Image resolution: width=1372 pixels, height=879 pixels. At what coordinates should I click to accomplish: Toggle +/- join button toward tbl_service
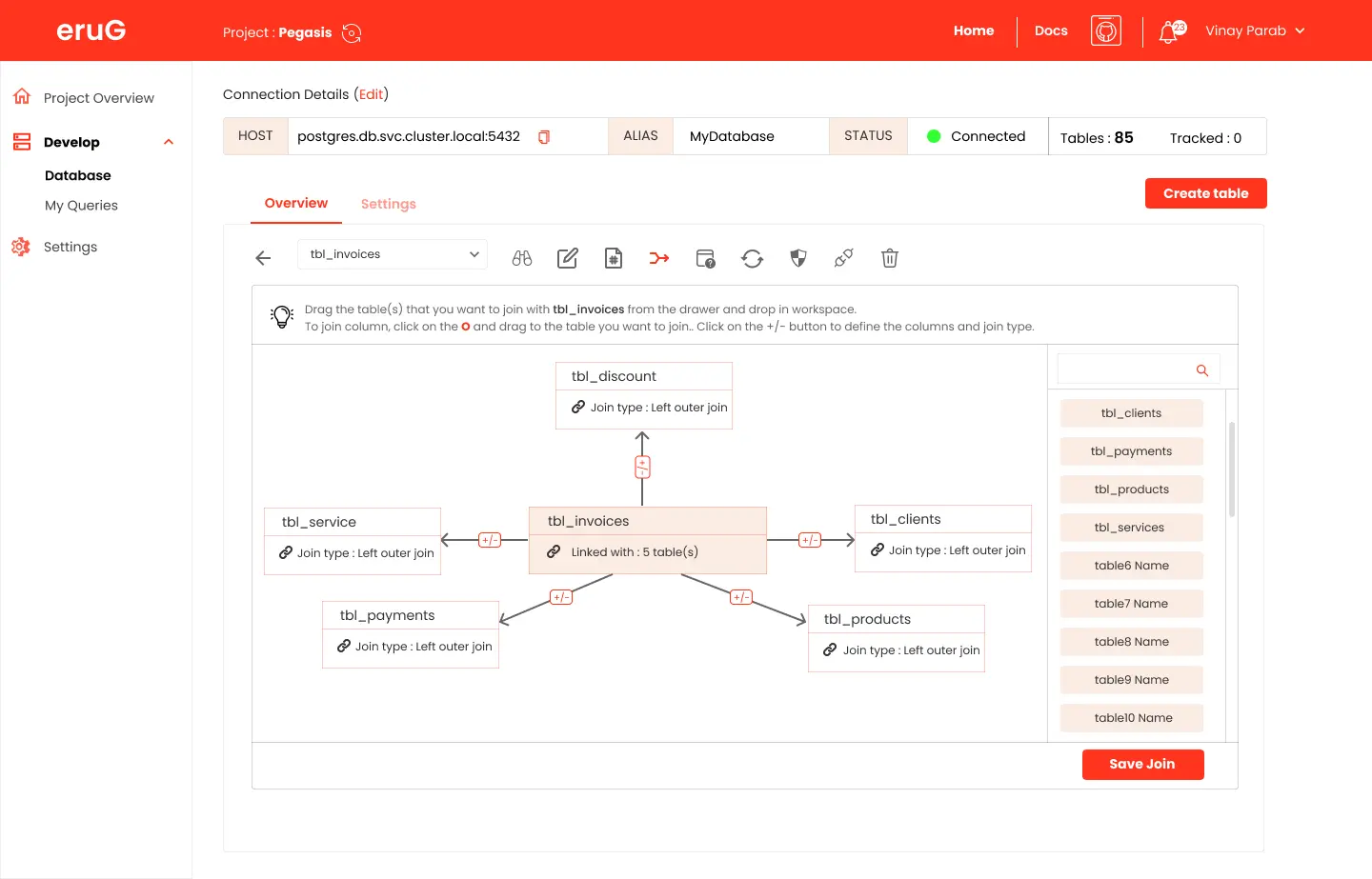490,540
